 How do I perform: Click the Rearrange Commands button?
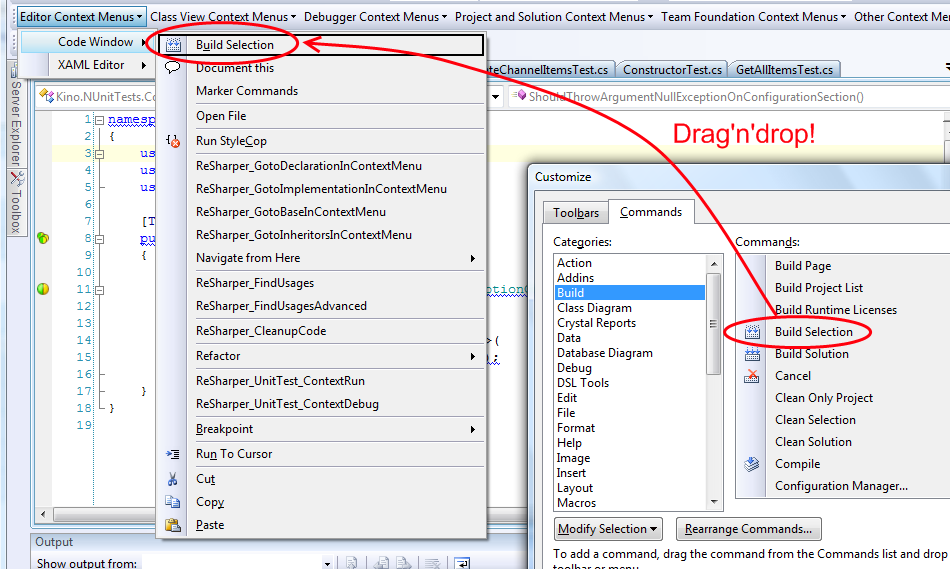coord(748,529)
